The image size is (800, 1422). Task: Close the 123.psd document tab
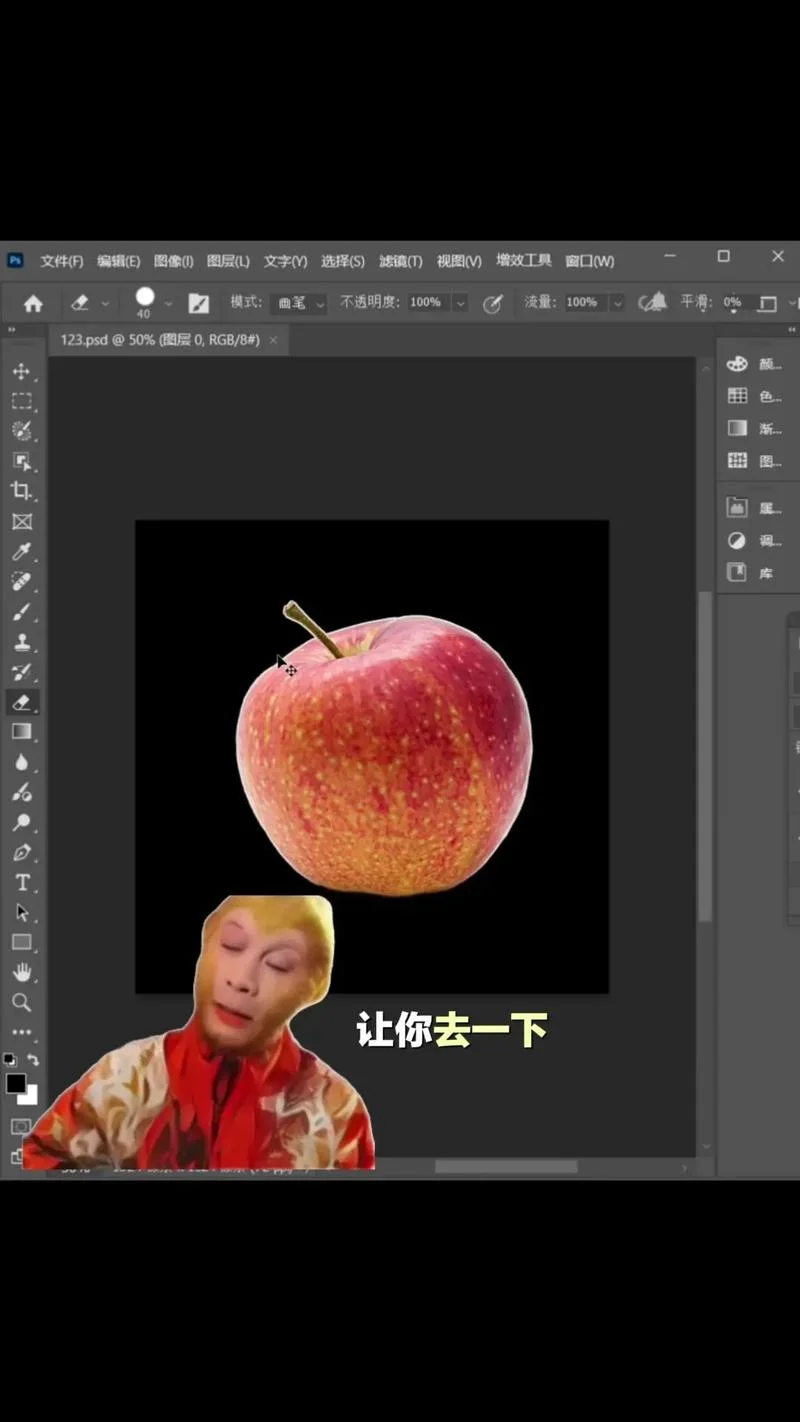pyautogui.click(x=273, y=340)
